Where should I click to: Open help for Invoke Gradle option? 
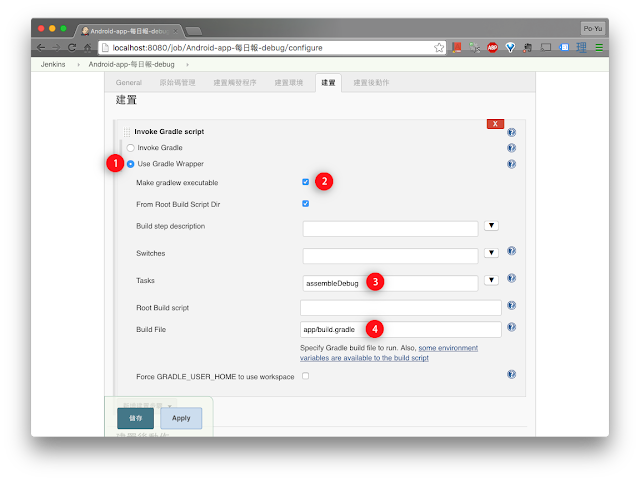[x=511, y=148]
